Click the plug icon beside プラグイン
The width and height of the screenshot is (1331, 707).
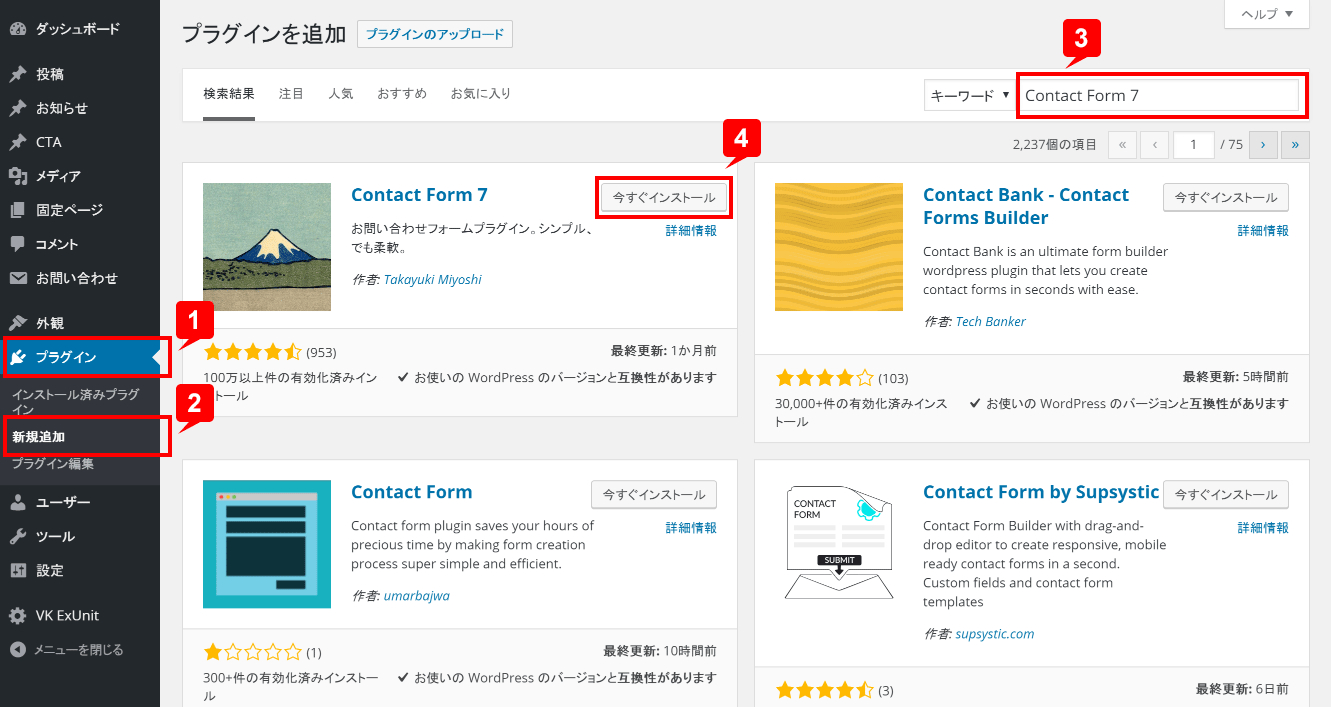pyautogui.click(x=18, y=357)
